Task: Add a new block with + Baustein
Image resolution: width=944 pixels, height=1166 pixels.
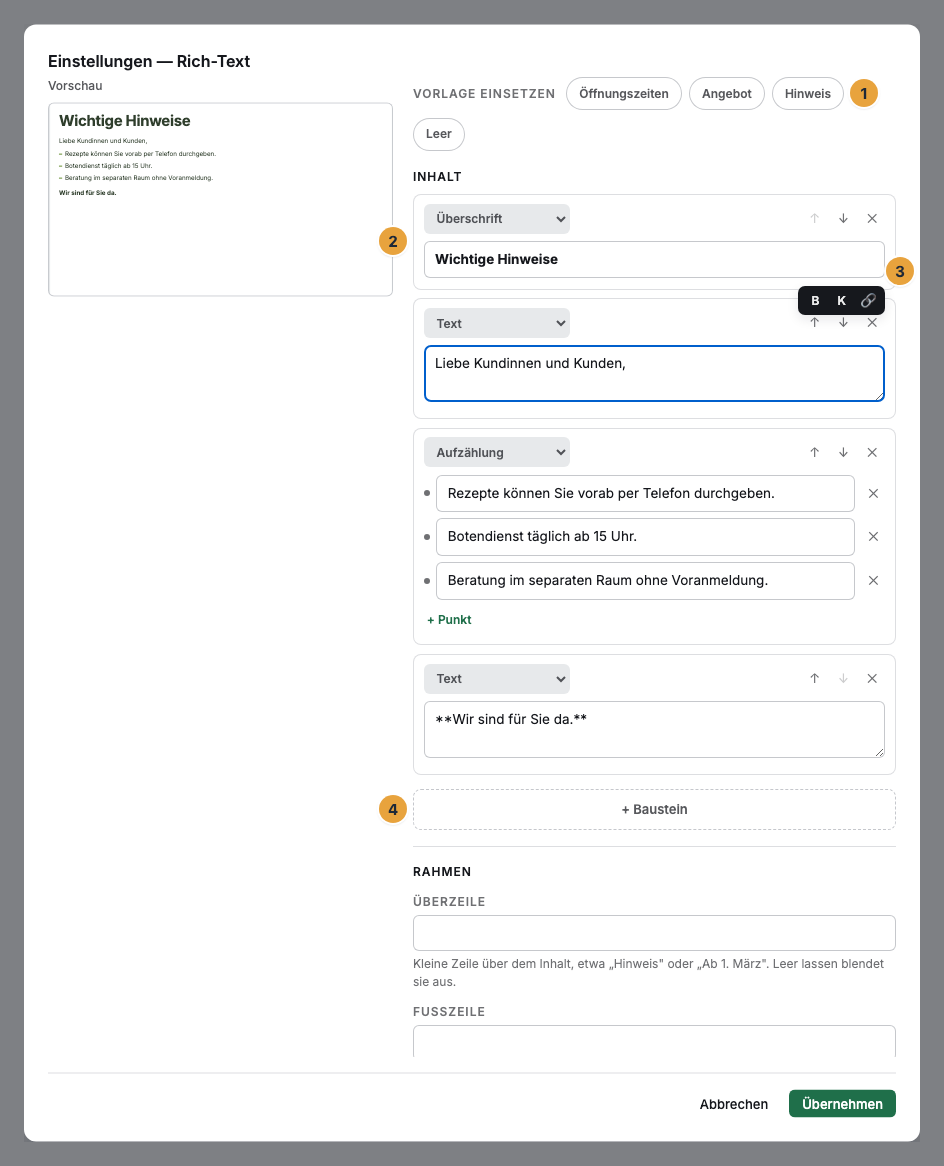Action: 654,809
